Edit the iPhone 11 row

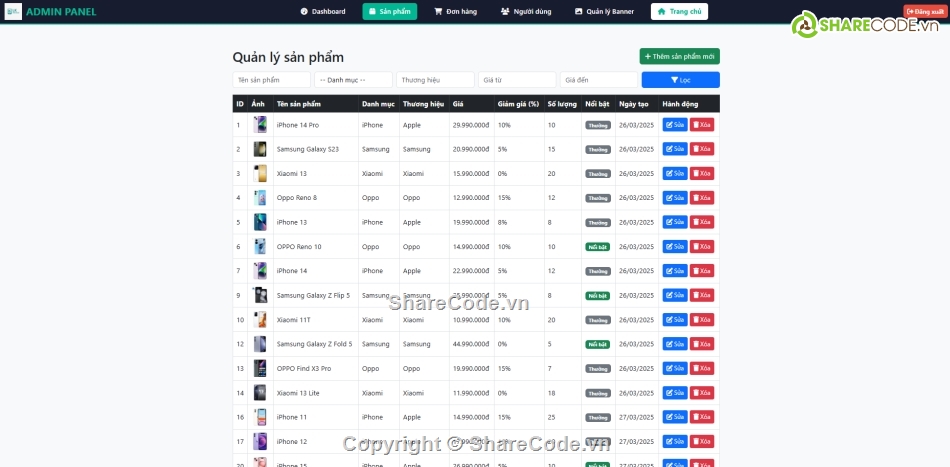tap(674, 417)
